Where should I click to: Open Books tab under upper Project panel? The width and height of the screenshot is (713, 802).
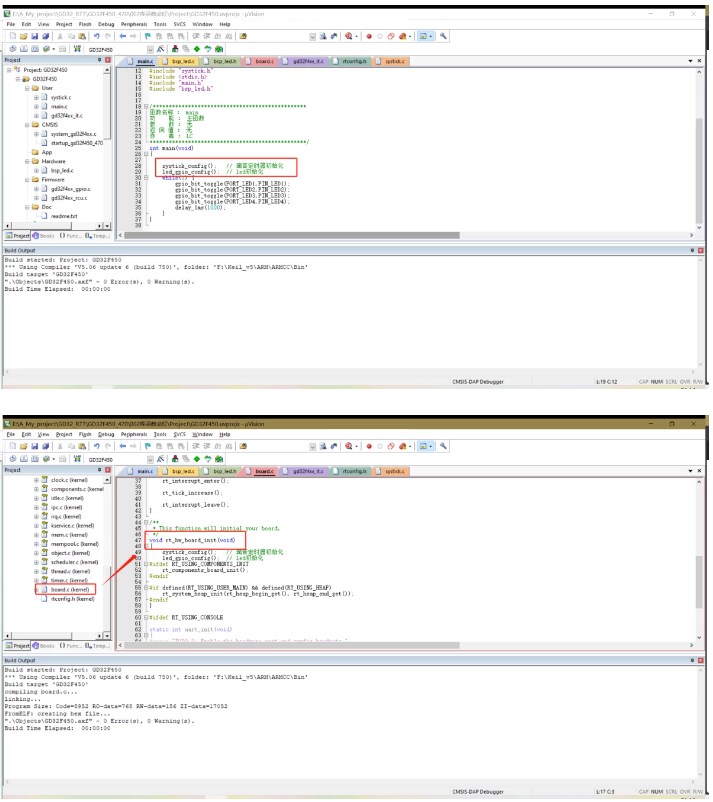43,236
